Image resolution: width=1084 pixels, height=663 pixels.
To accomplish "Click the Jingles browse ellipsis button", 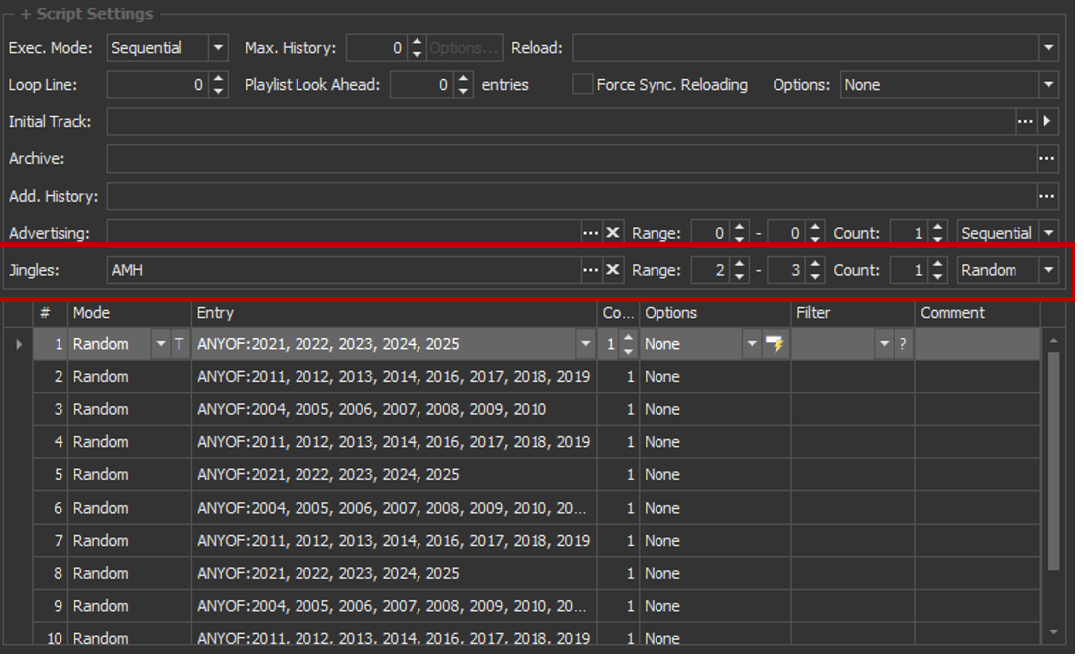I will pos(591,270).
